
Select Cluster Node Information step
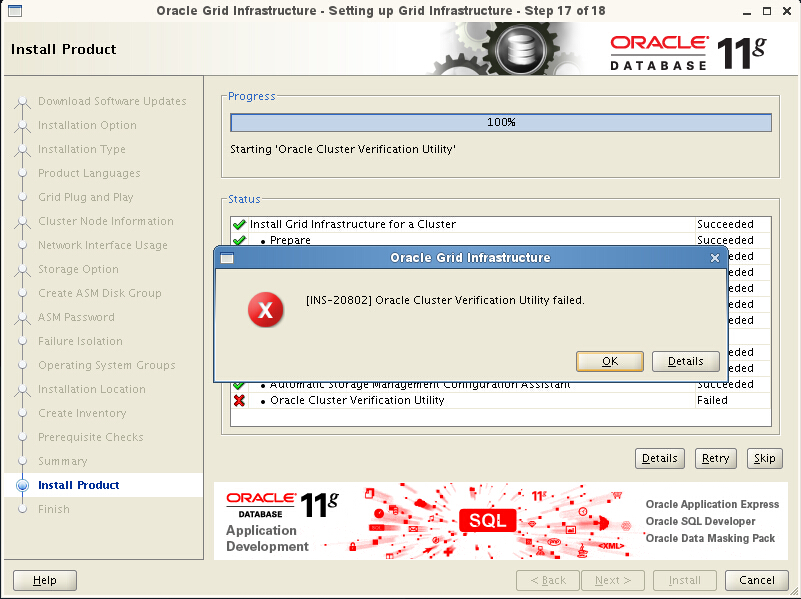(106, 221)
